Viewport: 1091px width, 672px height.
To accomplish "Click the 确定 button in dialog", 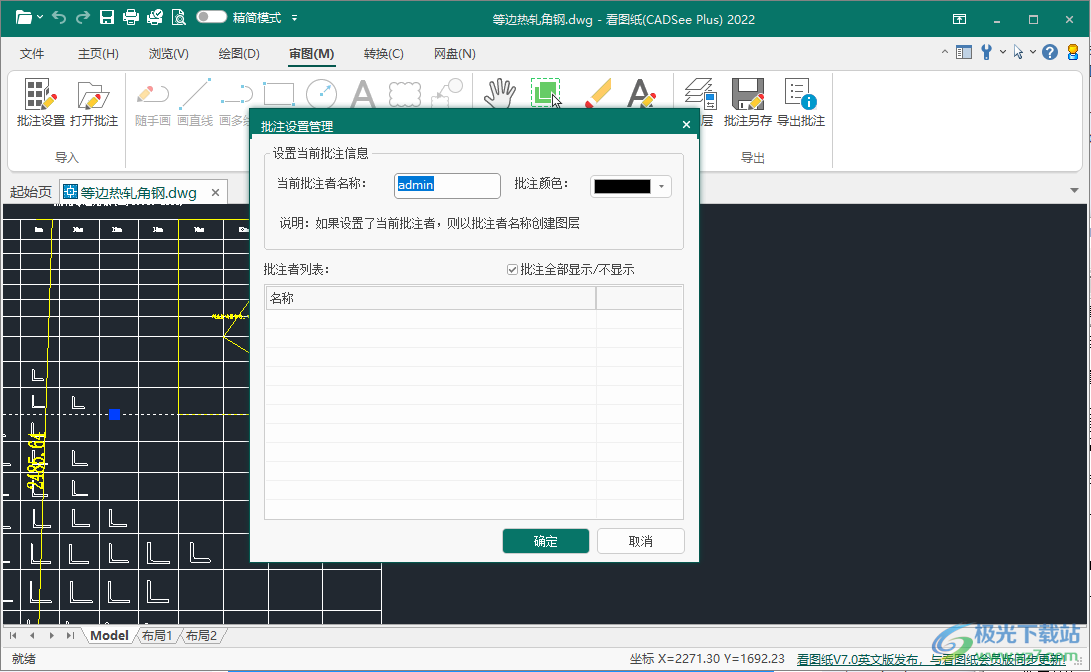I will pos(546,541).
